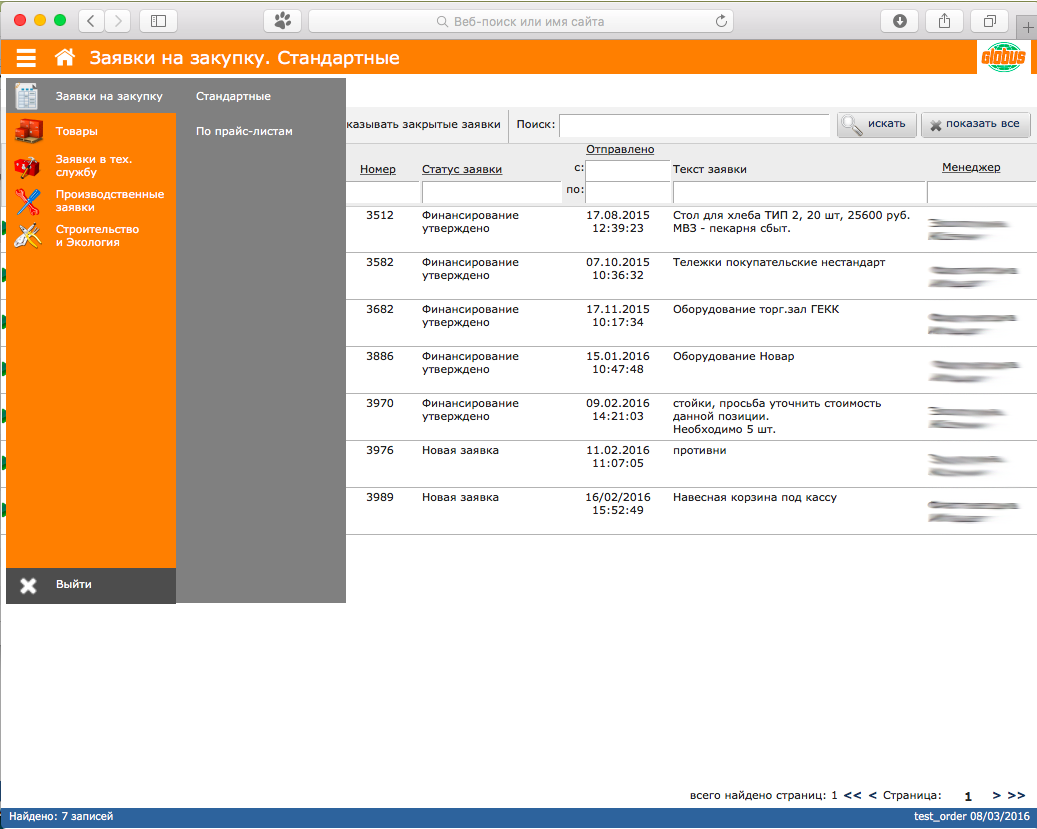Click the Товары boxes icon
Image resolution: width=1037 pixels, height=829 pixels.
coord(28,131)
